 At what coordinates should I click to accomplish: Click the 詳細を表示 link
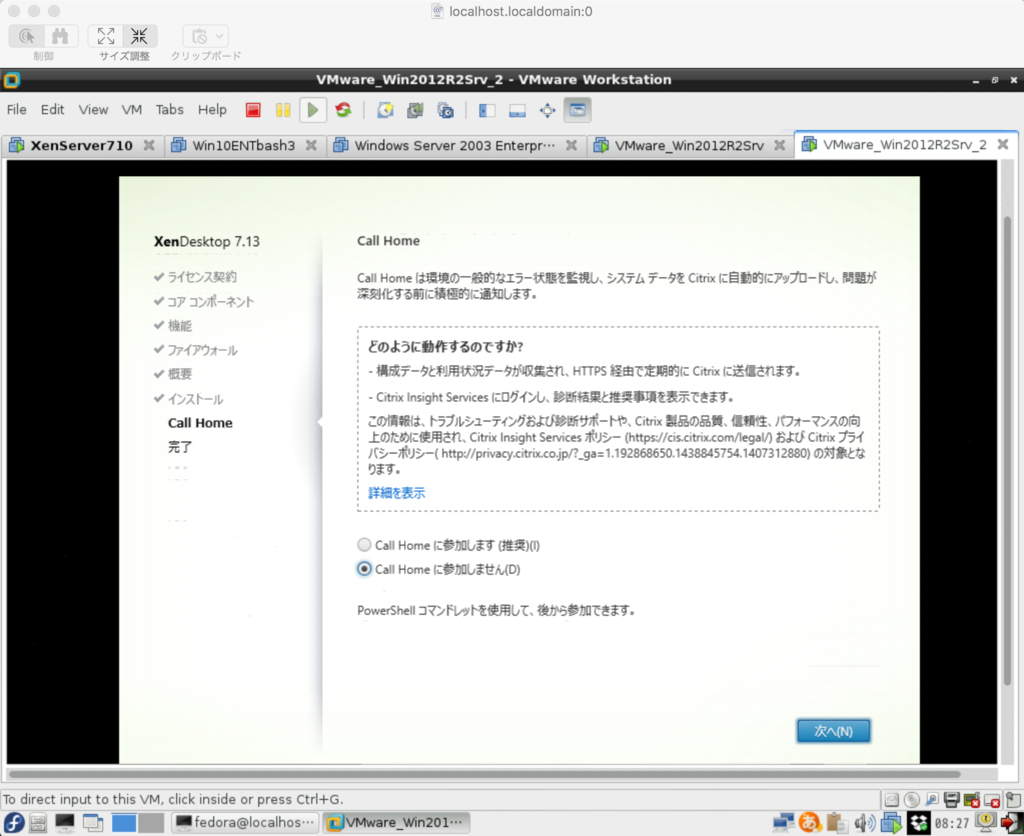pyautogui.click(x=396, y=493)
